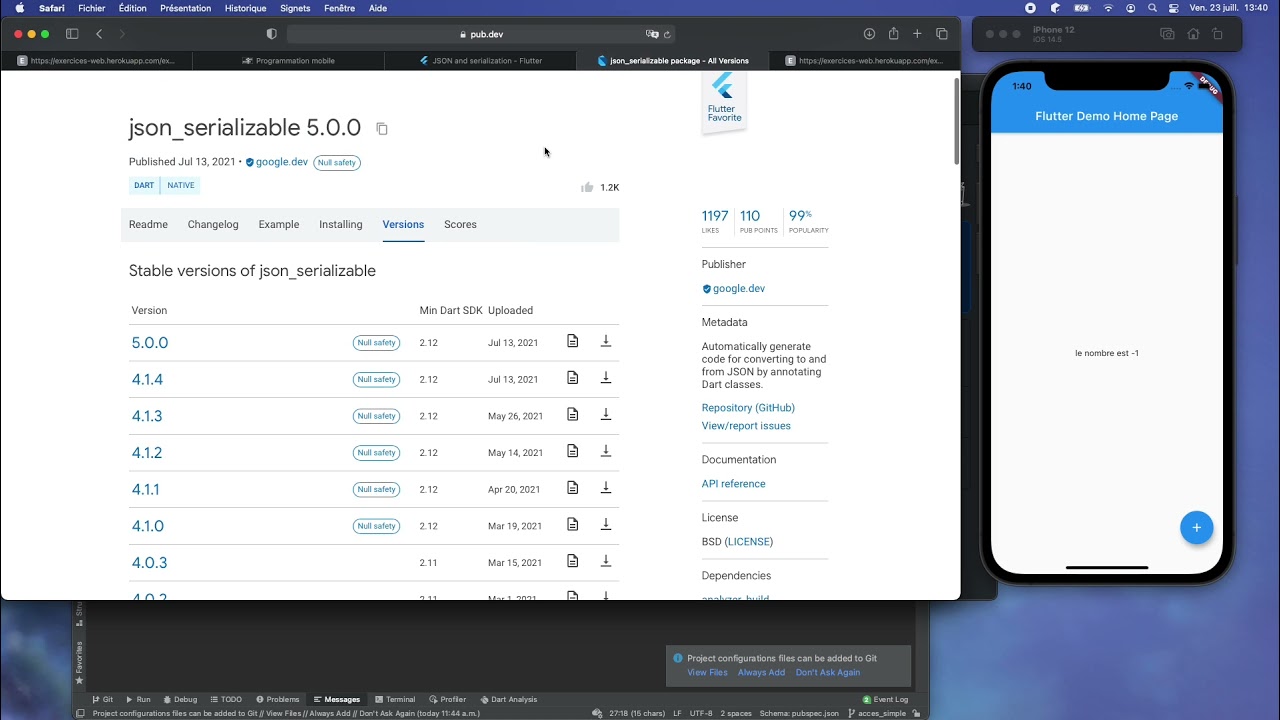Open the document icon for version 4.1.4
Image resolution: width=1280 pixels, height=720 pixels.
(573, 378)
